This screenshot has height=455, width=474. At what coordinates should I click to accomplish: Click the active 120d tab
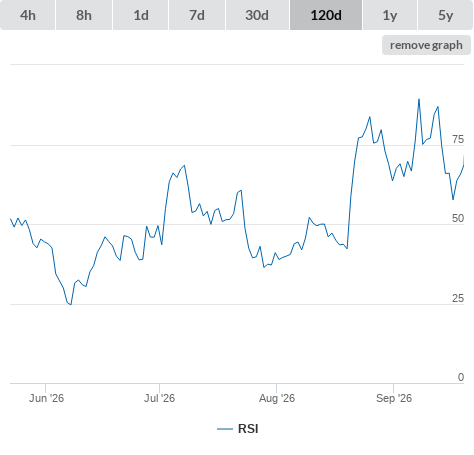point(326,15)
